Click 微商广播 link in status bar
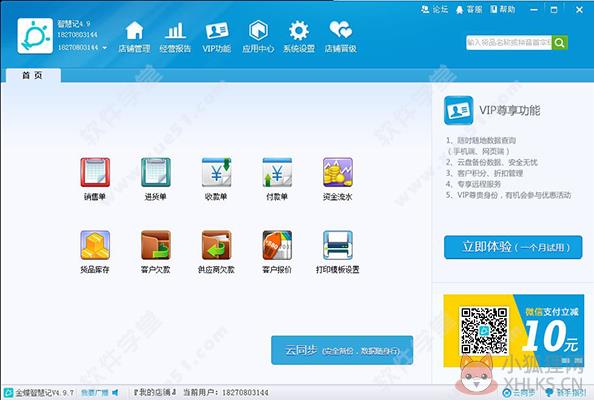This screenshot has width=594, height=400. (95, 393)
